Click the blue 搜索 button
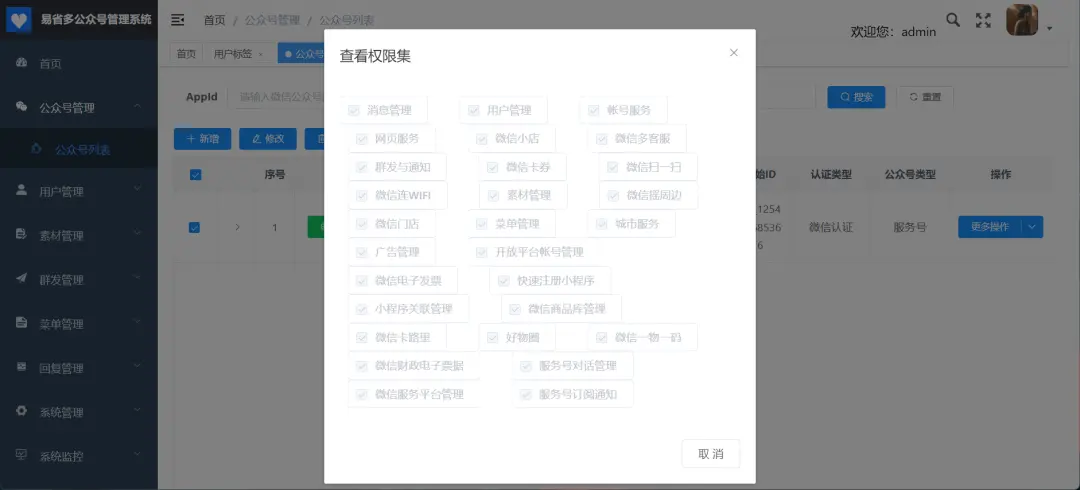This screenshot has height=490, width=1080. click(x=856, y=97)
